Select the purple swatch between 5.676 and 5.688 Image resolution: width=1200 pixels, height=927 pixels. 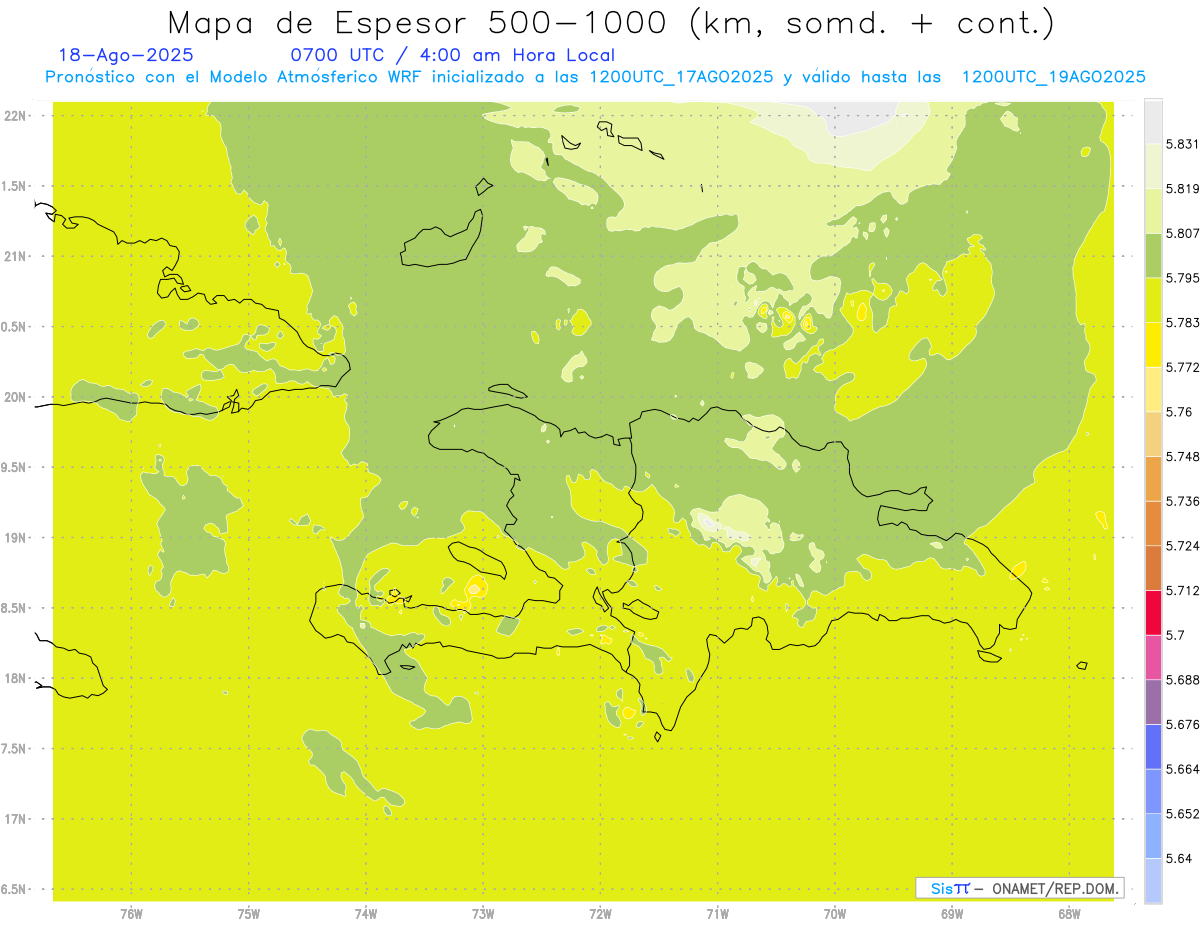[1153, 702]
